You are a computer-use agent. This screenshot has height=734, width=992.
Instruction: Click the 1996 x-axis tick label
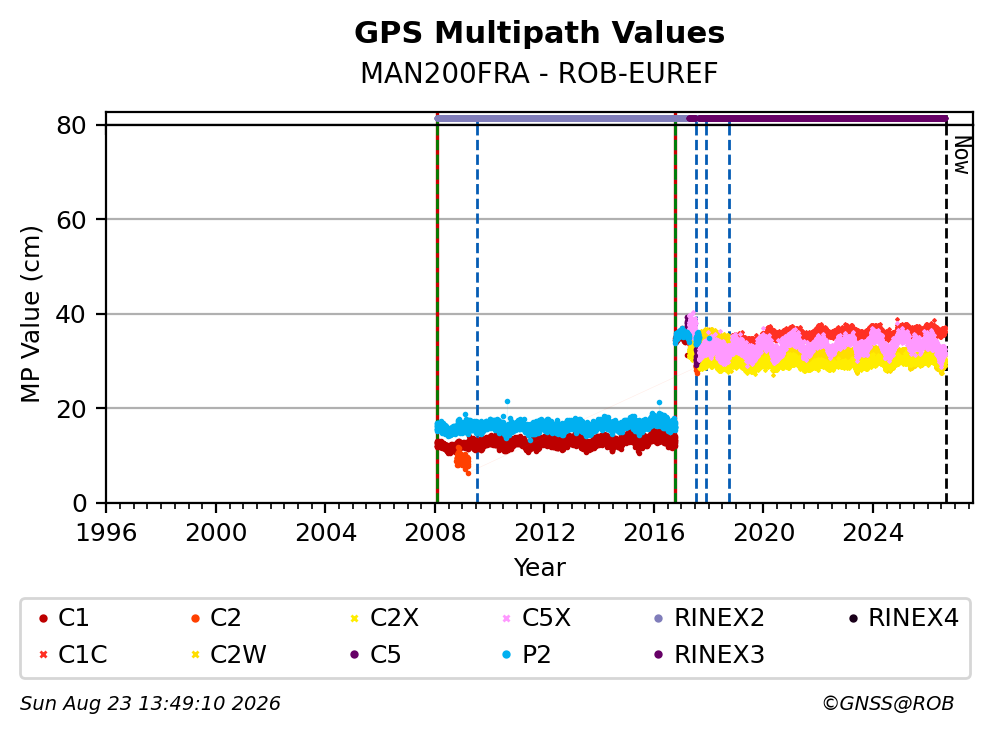coord(106,533)
